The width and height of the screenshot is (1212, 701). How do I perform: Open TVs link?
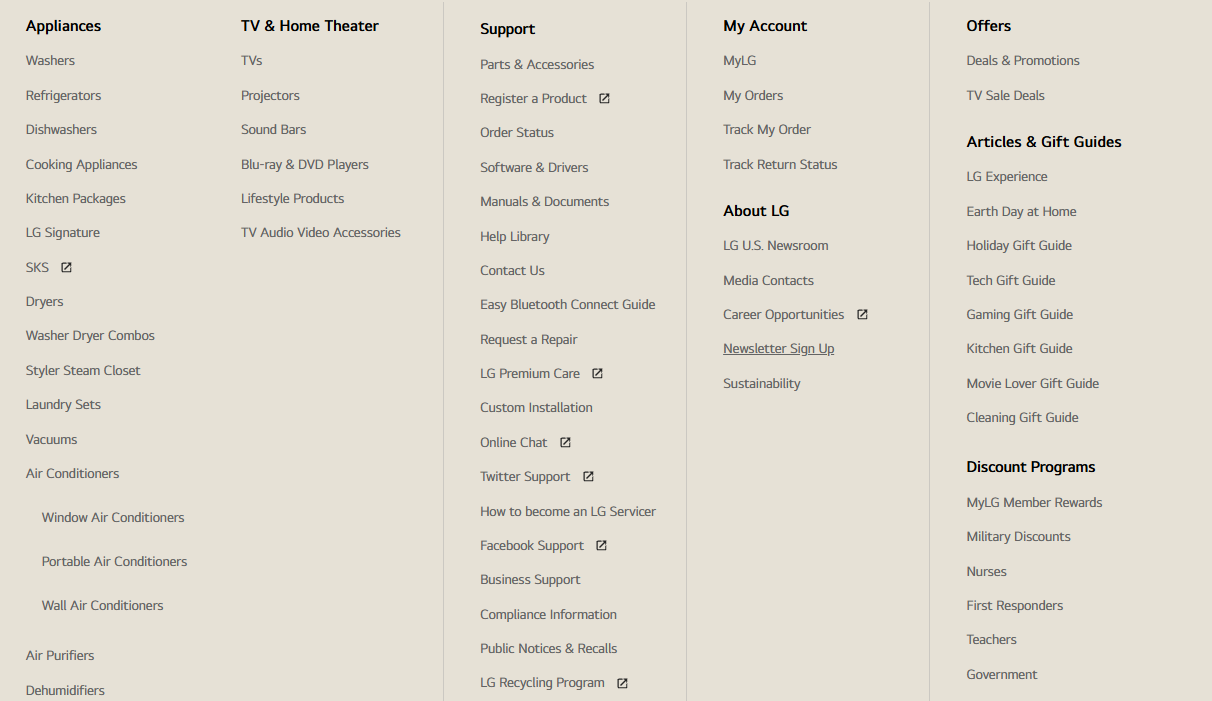(x=251, y=61)
